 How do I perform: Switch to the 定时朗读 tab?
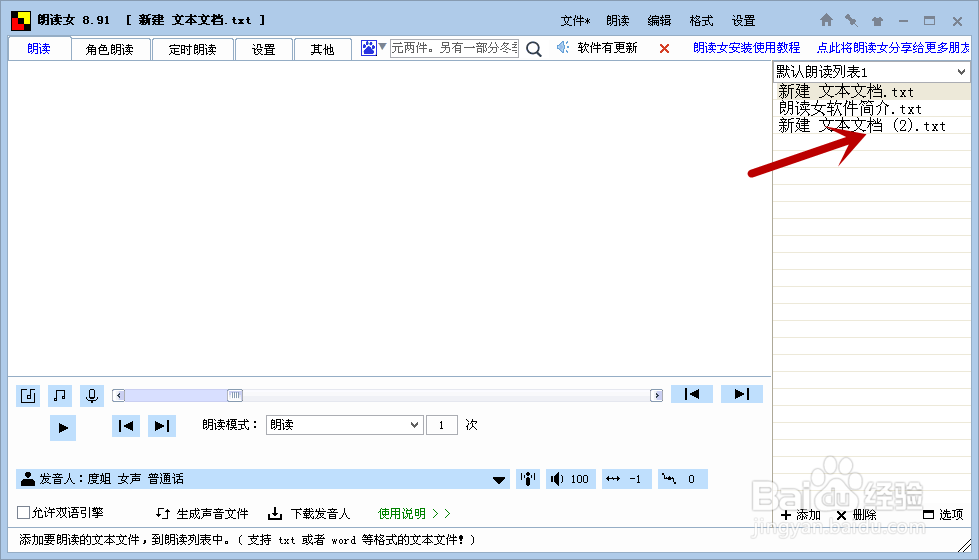point(192,49)
